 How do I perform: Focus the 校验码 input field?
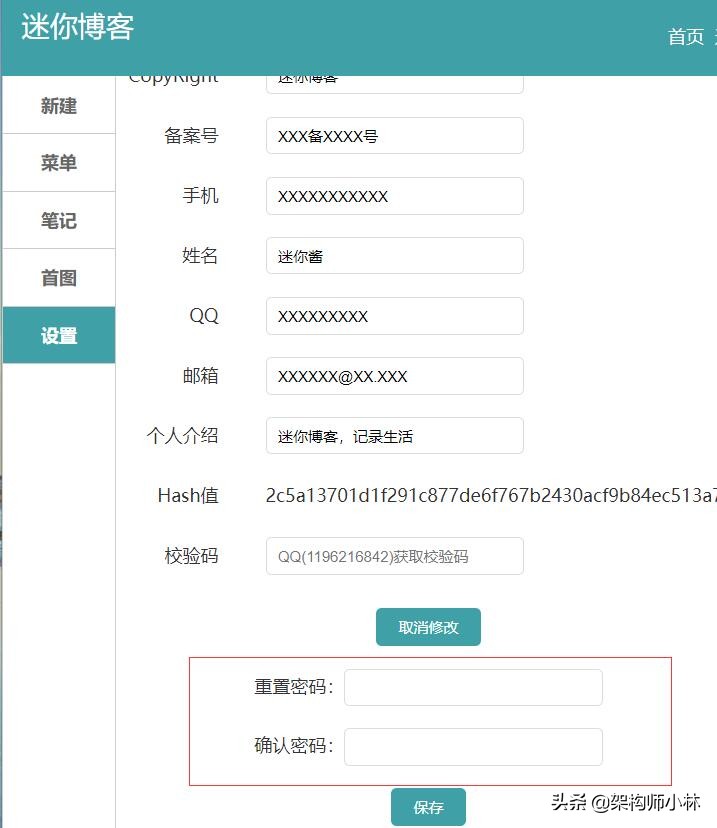click(394, 556)
